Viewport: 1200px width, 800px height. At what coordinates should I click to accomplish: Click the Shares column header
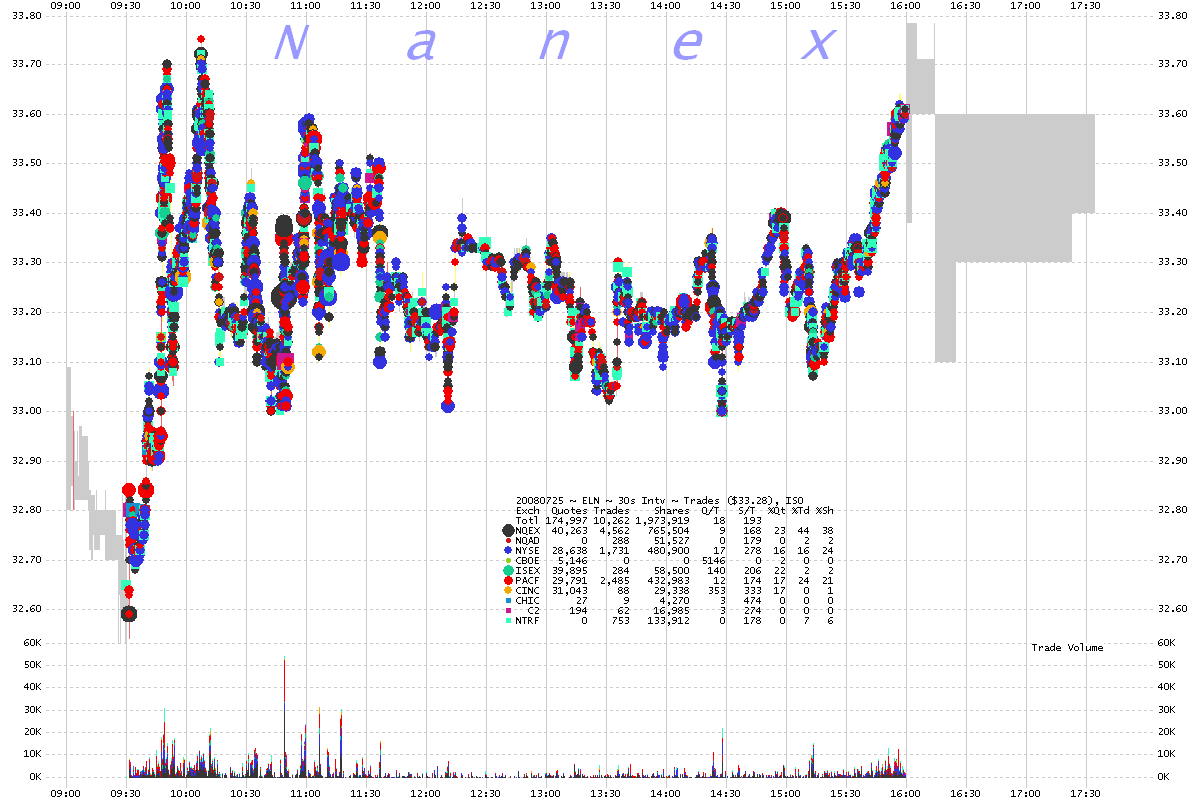click(x=672, y=511)
